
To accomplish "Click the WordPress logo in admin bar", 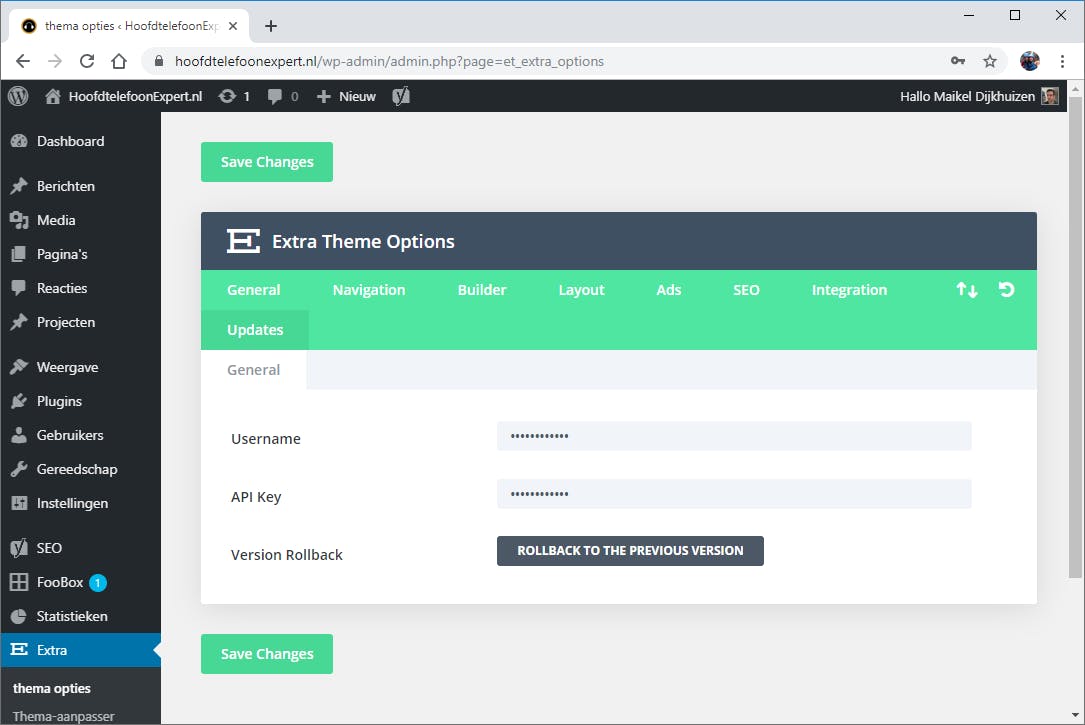I will pos(18,96).
